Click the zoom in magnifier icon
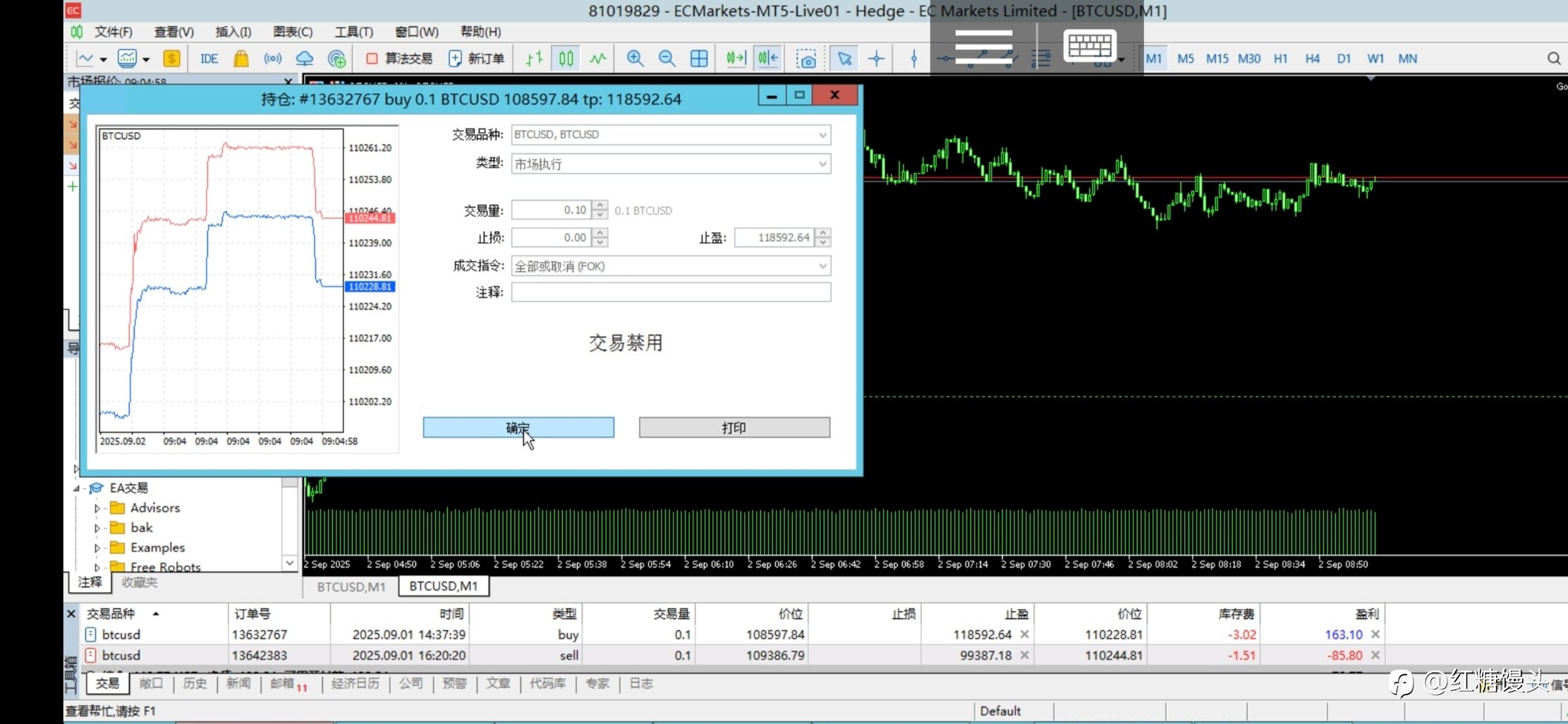The height and width of the screenshot is (724, 1568). pos(635,59)
